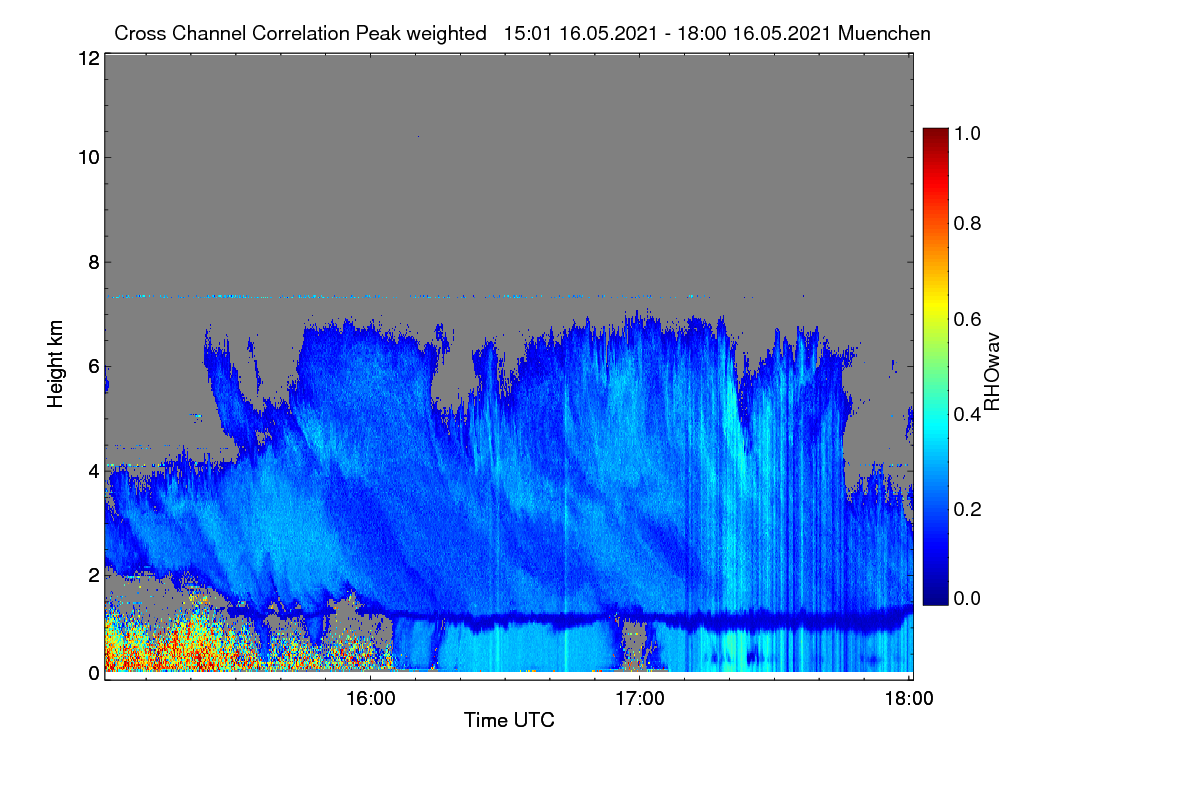1200x800 pixels.
Task: Click the 'Time UTC' x-axis label
Action: (x=509, y=720)
